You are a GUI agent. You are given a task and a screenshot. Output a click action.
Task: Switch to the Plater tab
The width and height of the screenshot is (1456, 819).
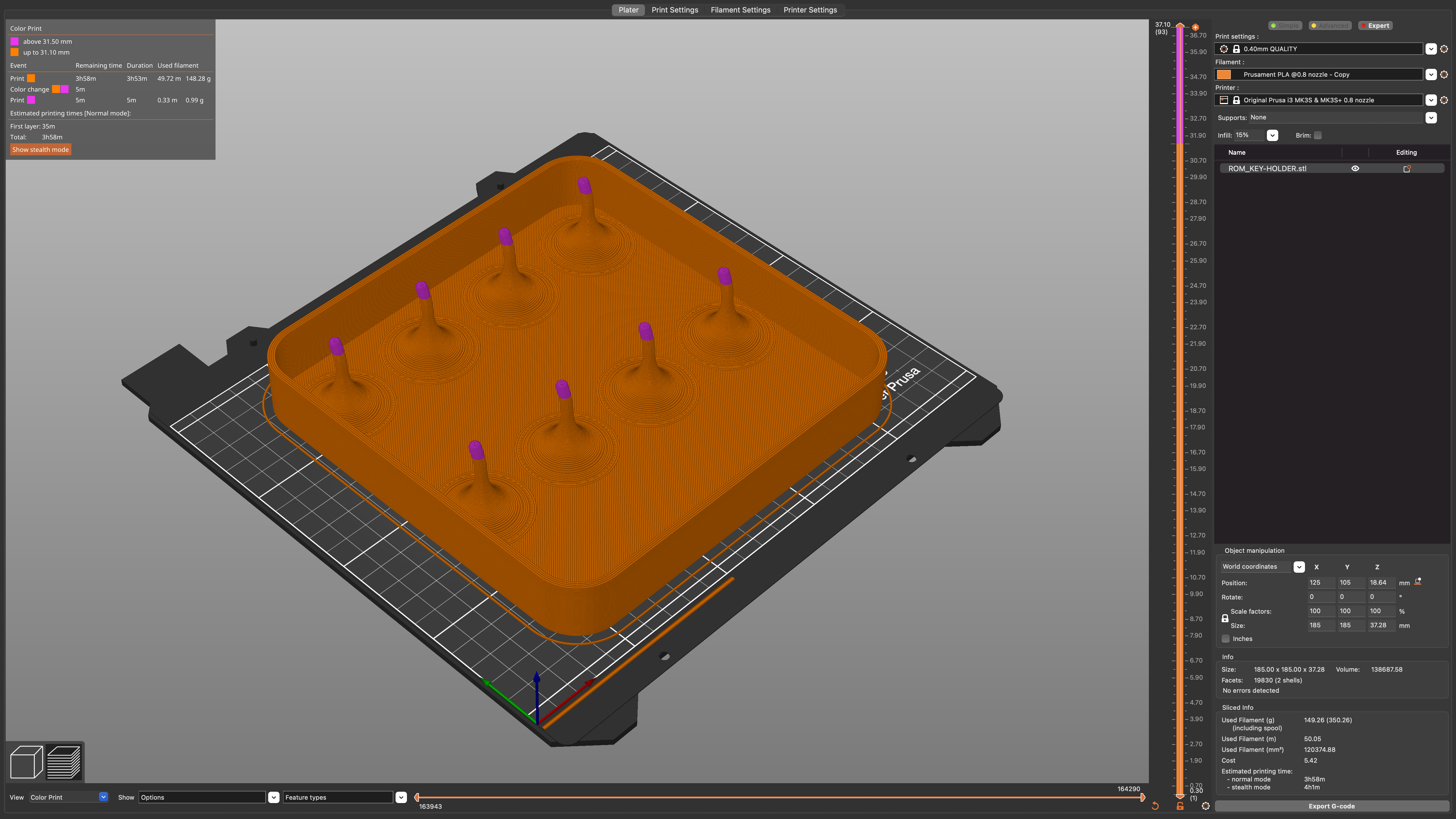coord(628,10)
